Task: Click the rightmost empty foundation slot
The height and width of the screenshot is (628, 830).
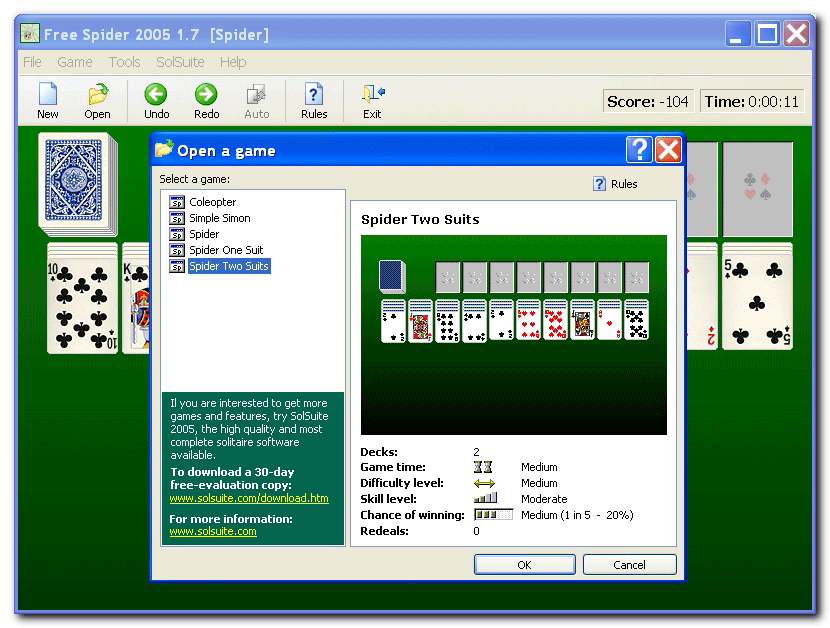Action: [x=757, y=189]
